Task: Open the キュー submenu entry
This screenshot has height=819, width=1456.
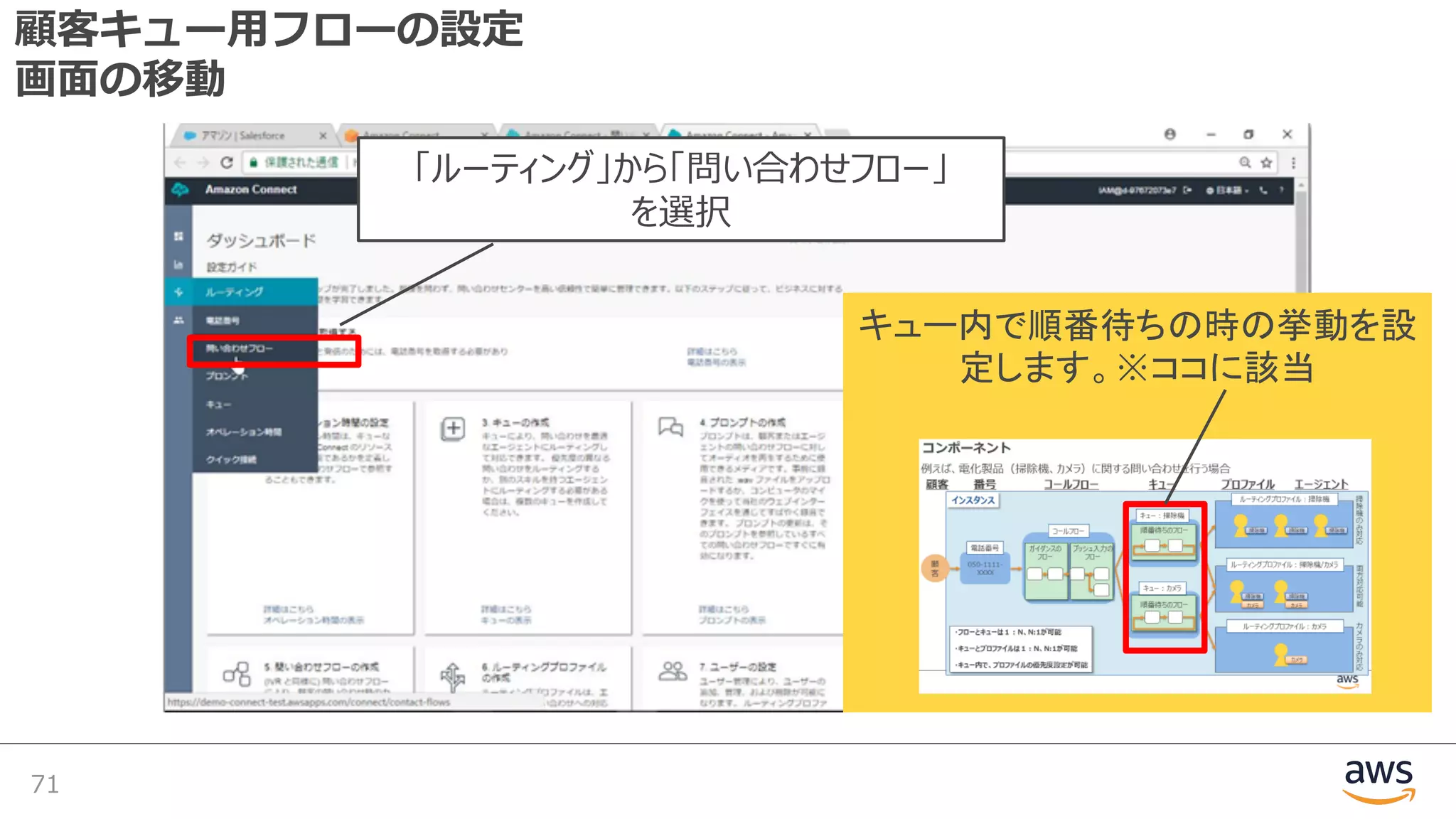Action: click(x=218, y=404)
